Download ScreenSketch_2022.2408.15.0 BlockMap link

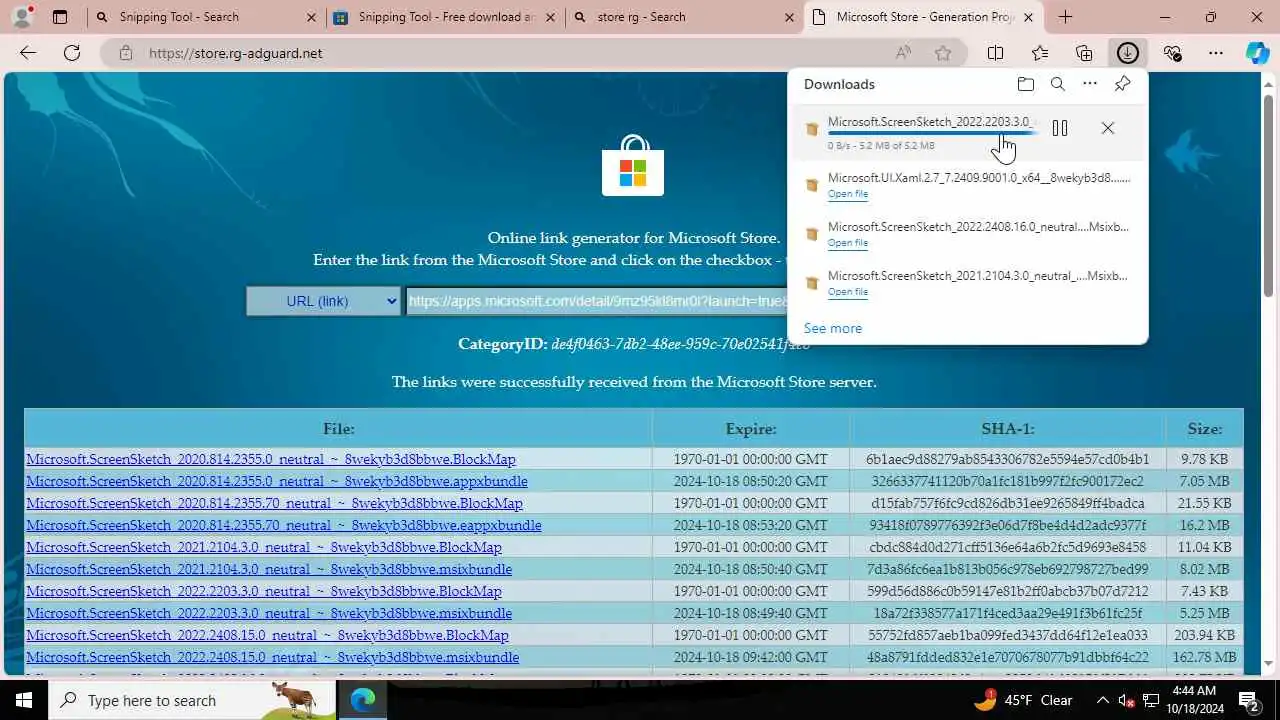click(x=267, y=635)
